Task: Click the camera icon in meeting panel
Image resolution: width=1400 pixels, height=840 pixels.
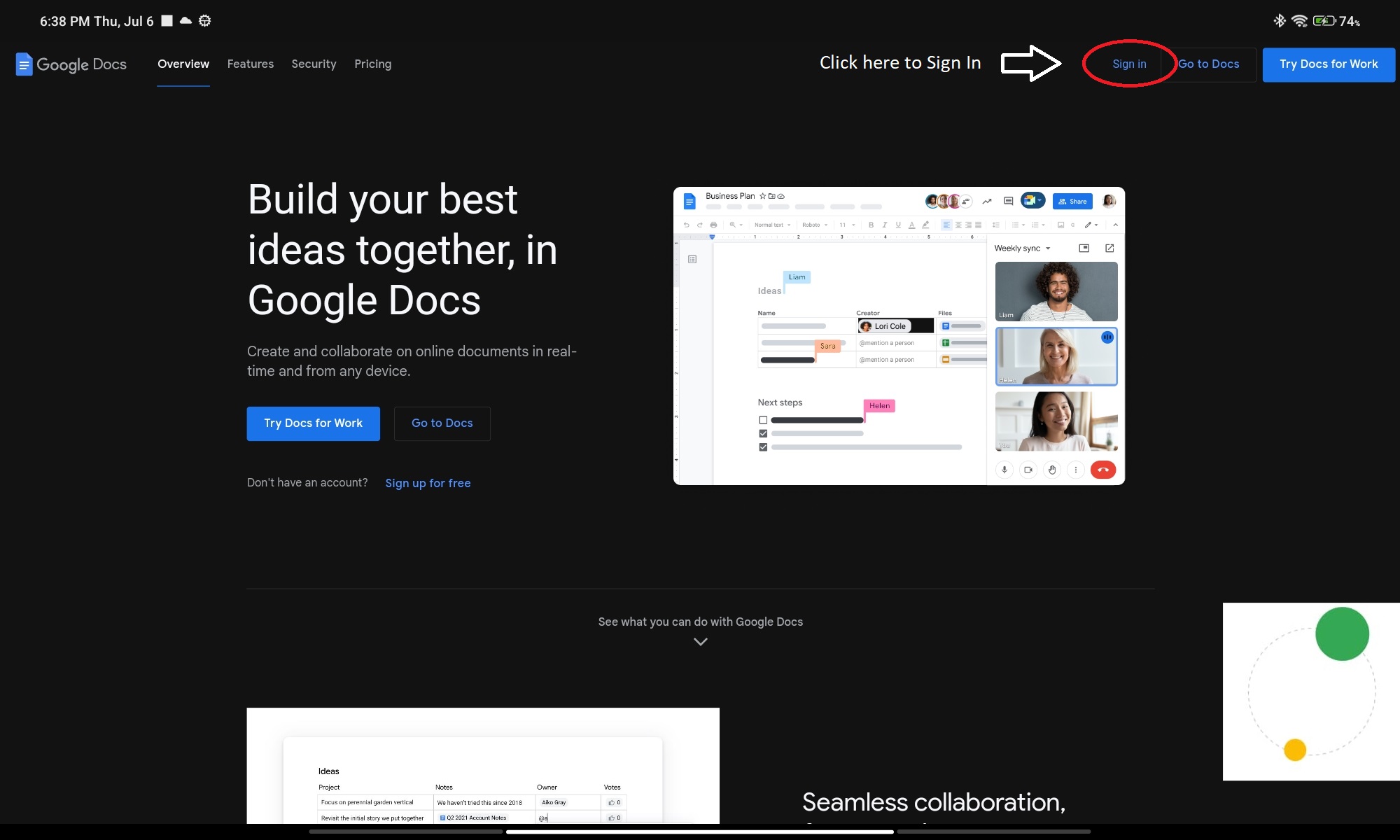Action: point(1028,470)
